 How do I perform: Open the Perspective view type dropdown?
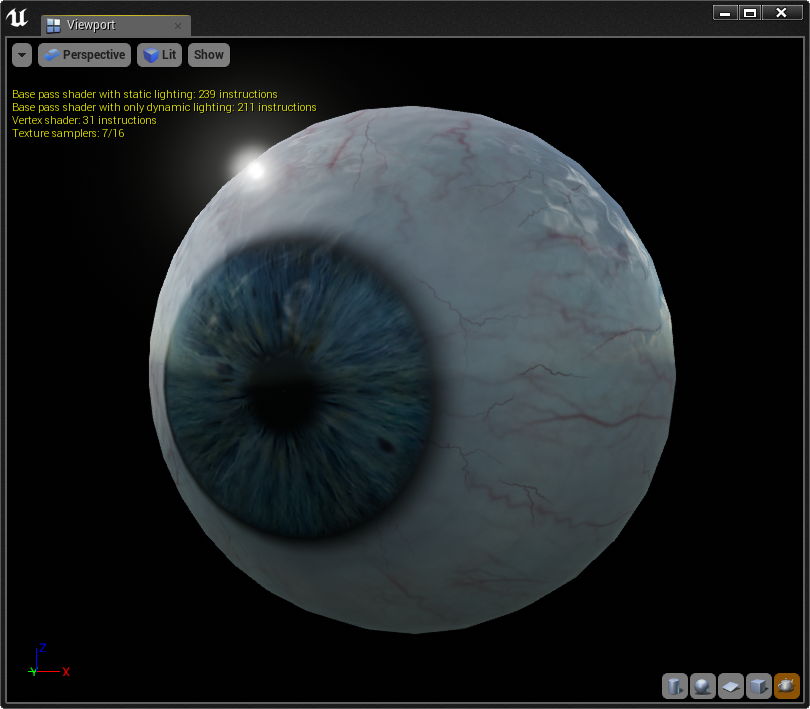pos(85,55)
